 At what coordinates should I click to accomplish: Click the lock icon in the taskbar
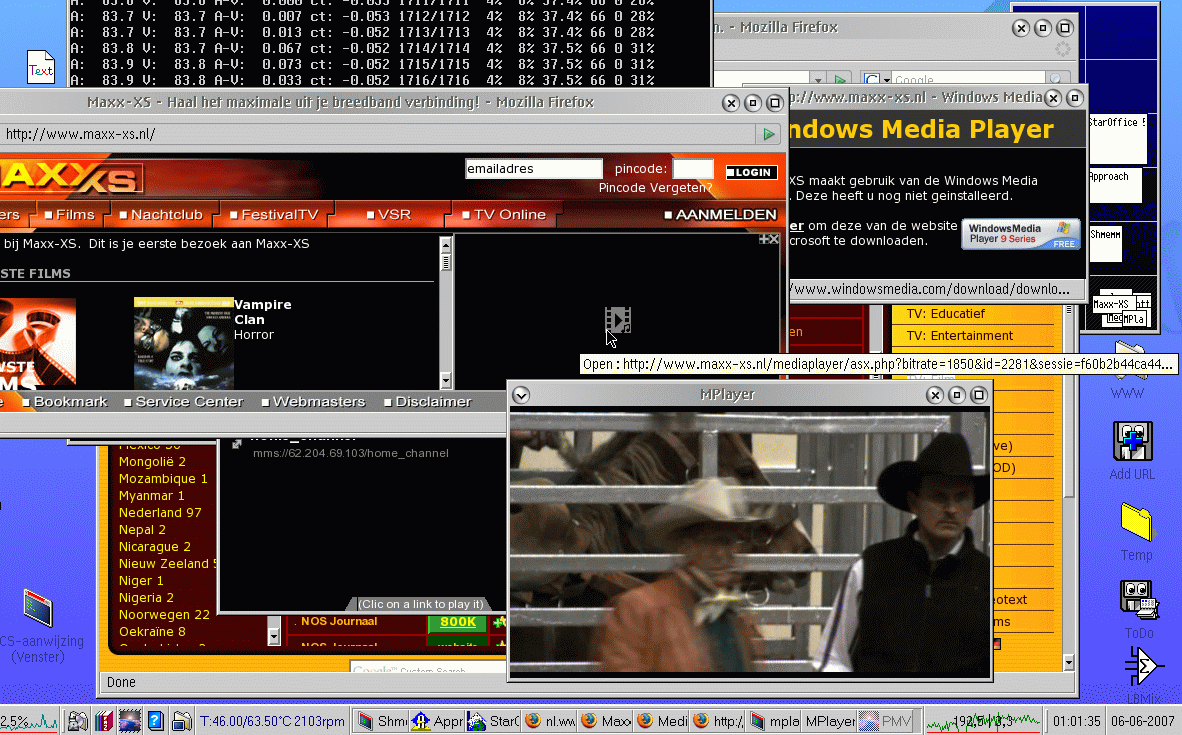click(181, 721)
